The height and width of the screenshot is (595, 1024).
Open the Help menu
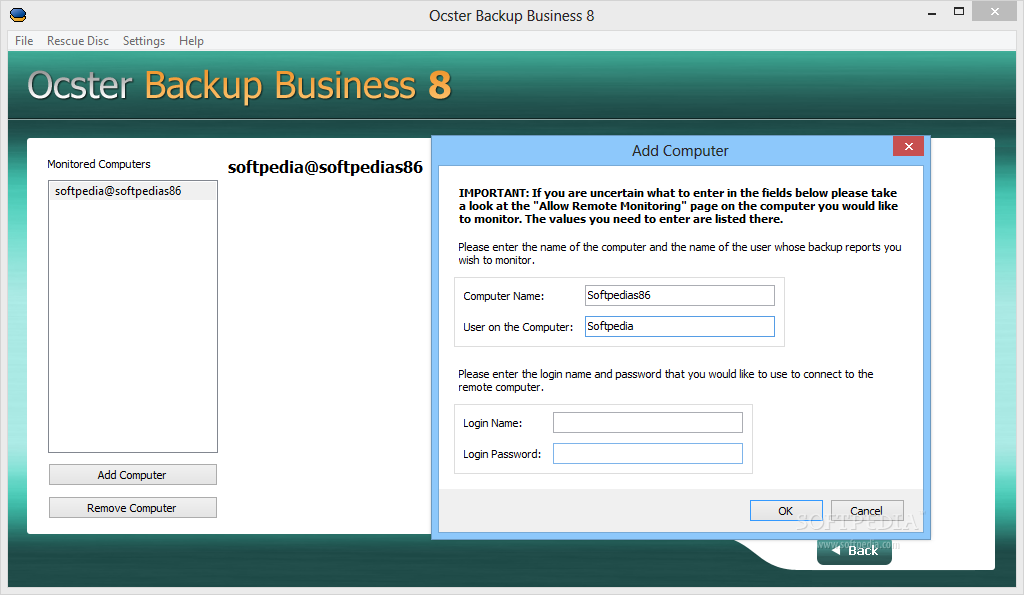click(191, 40)
